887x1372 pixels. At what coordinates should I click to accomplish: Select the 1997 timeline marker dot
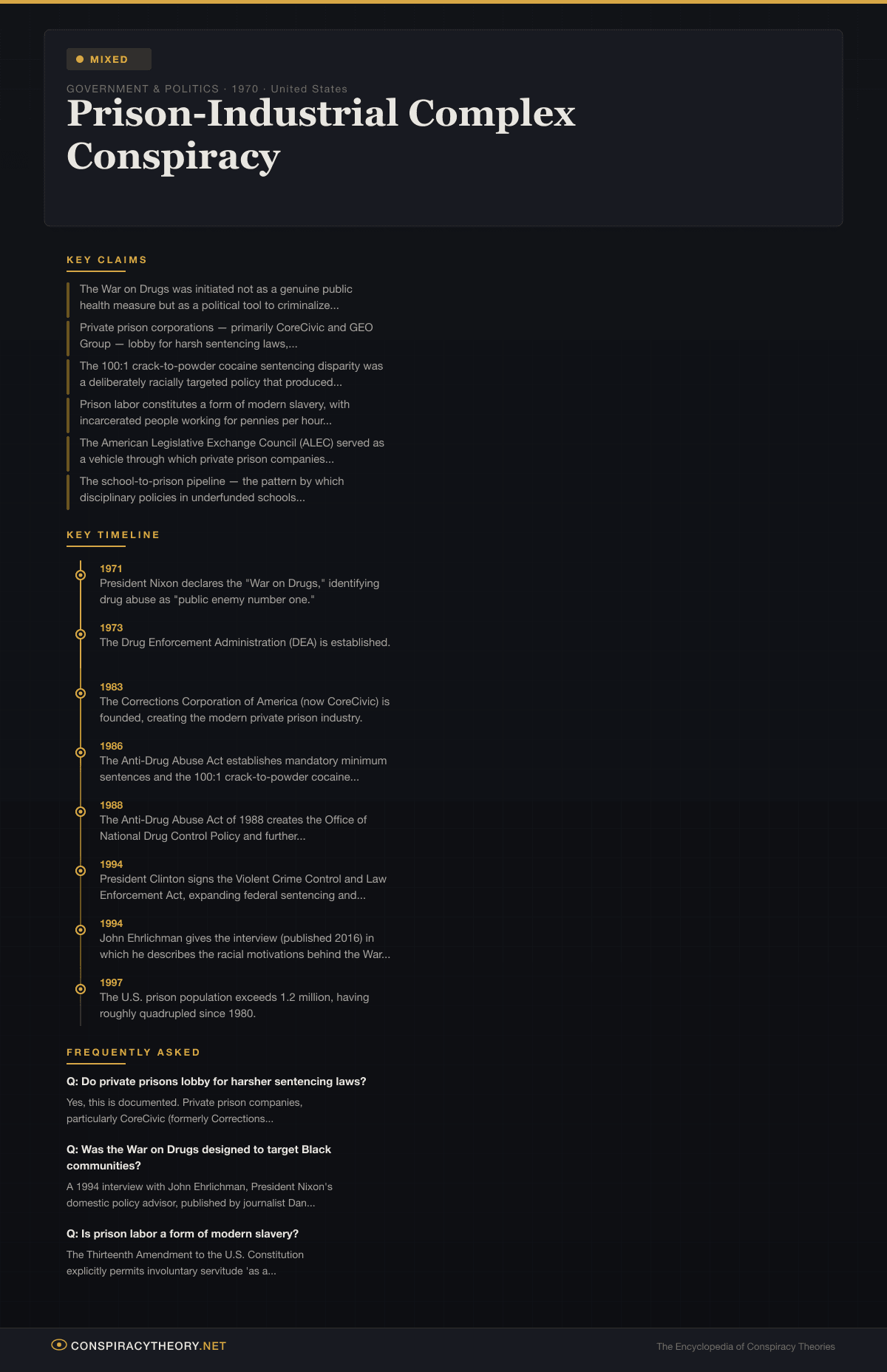point(81,989)
